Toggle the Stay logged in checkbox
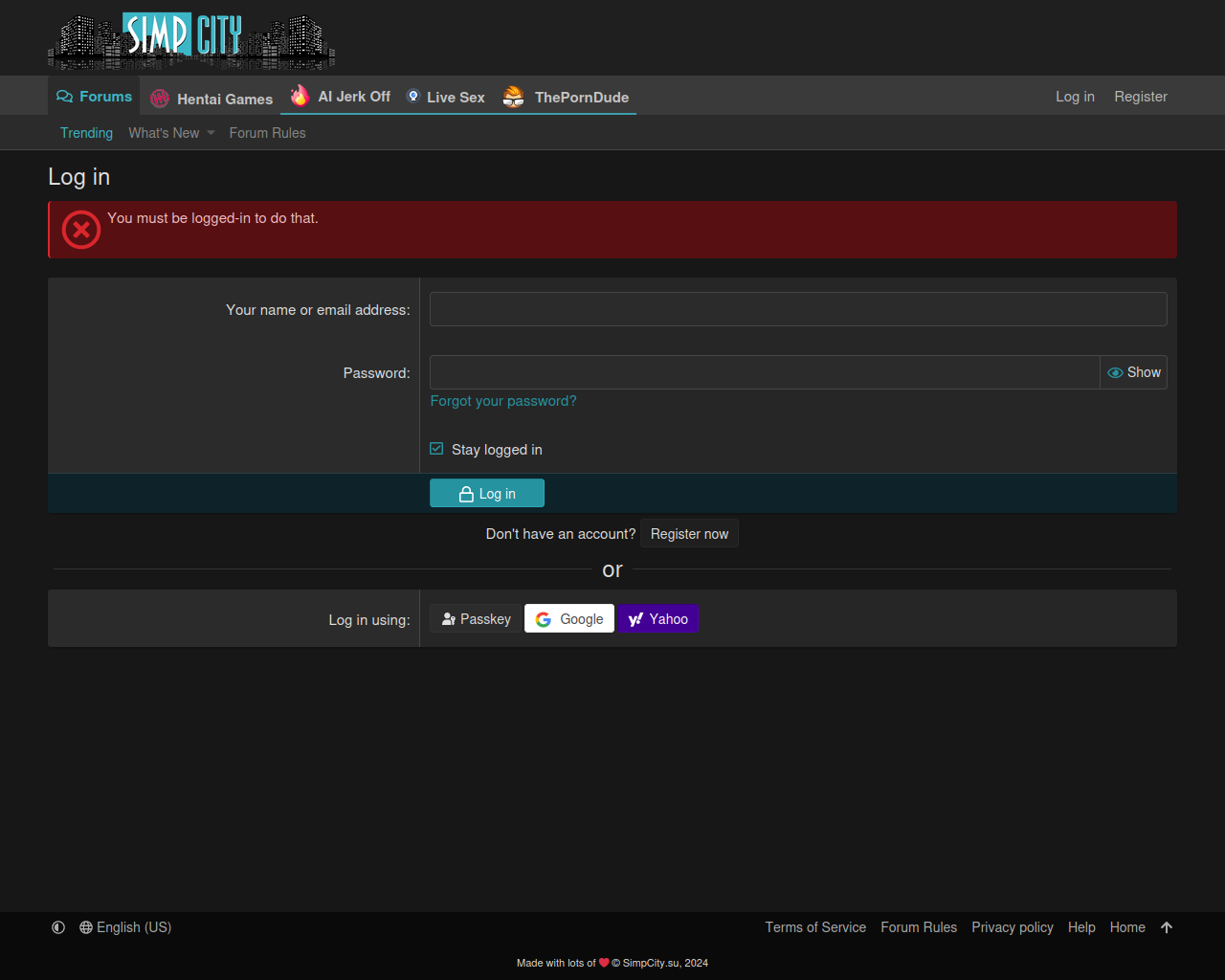The height and width of the screenshot is (980, 1225). click(x=436, y=449)
